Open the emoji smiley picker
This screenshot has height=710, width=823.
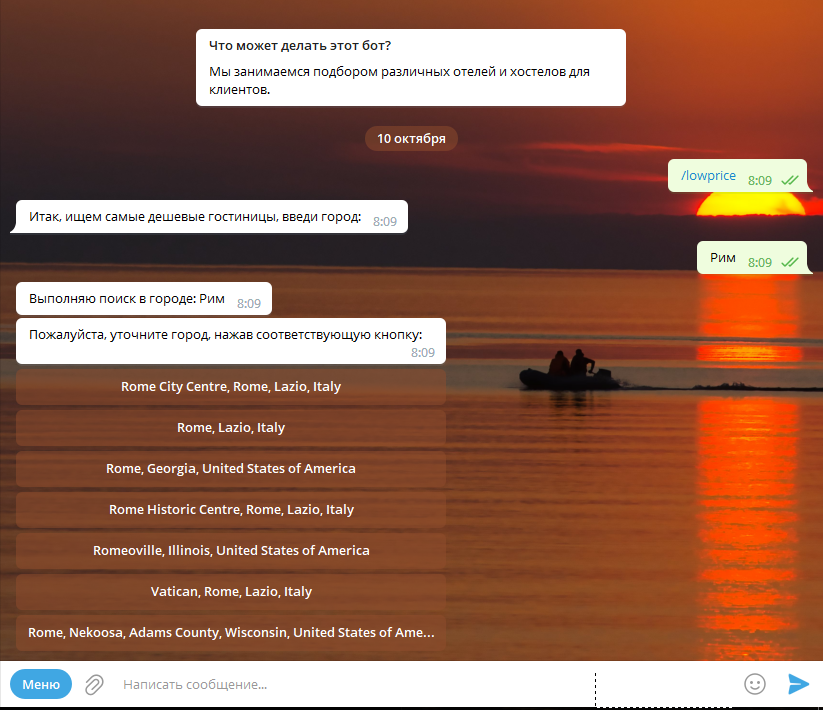pyautogui.click(x=755, y=684)
